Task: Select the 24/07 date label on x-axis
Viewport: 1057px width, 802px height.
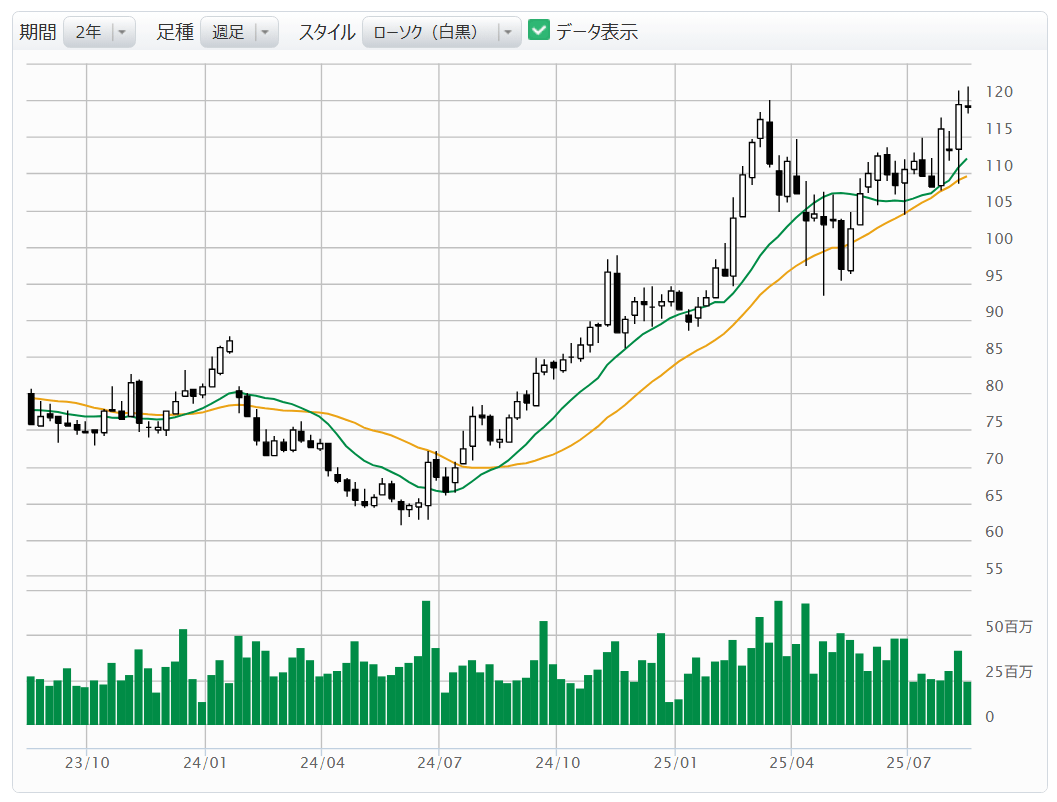Action: [440, 763]
